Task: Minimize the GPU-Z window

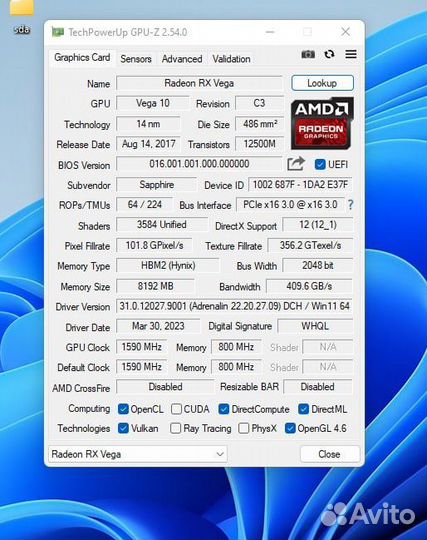Action: click(270, 32)
